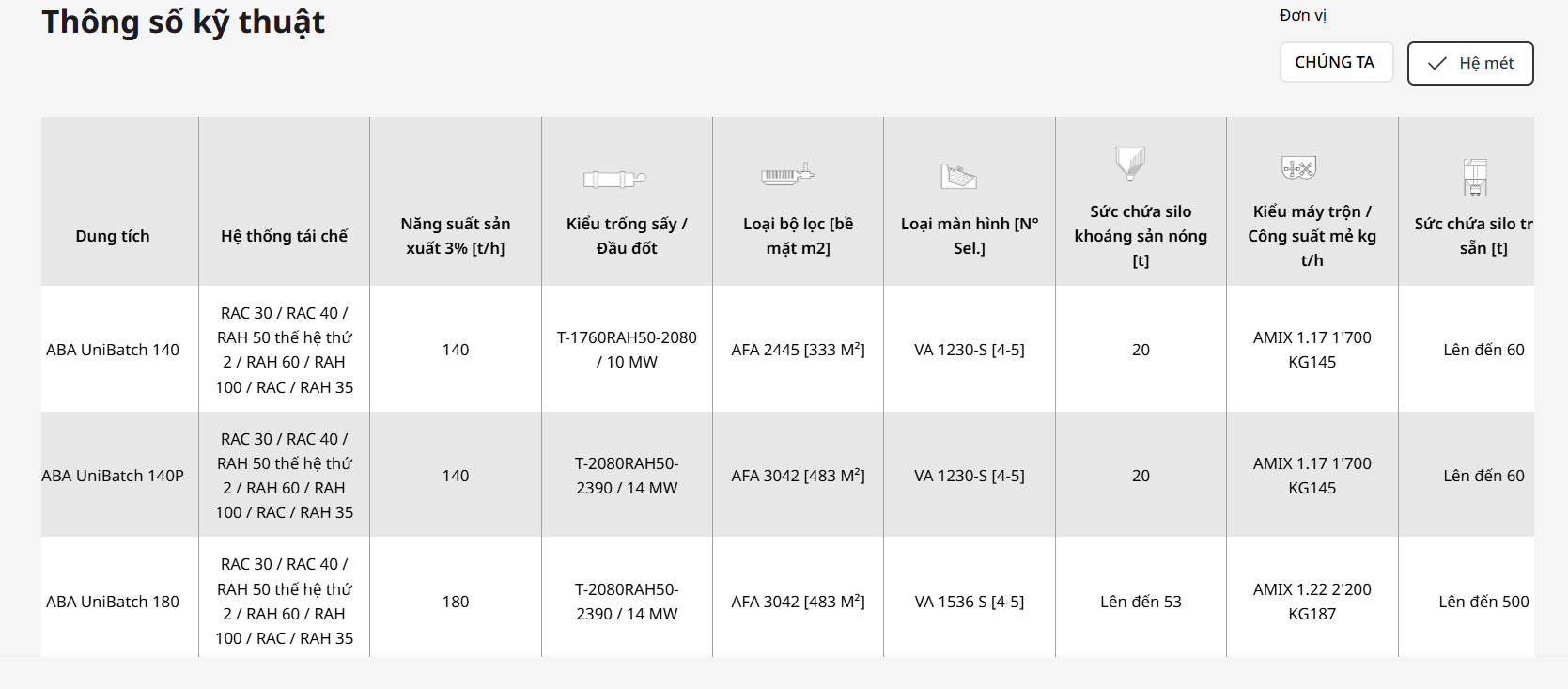Switch units to CHÚNG TA
The image size is (1568, 689).
coord(1335,63)
